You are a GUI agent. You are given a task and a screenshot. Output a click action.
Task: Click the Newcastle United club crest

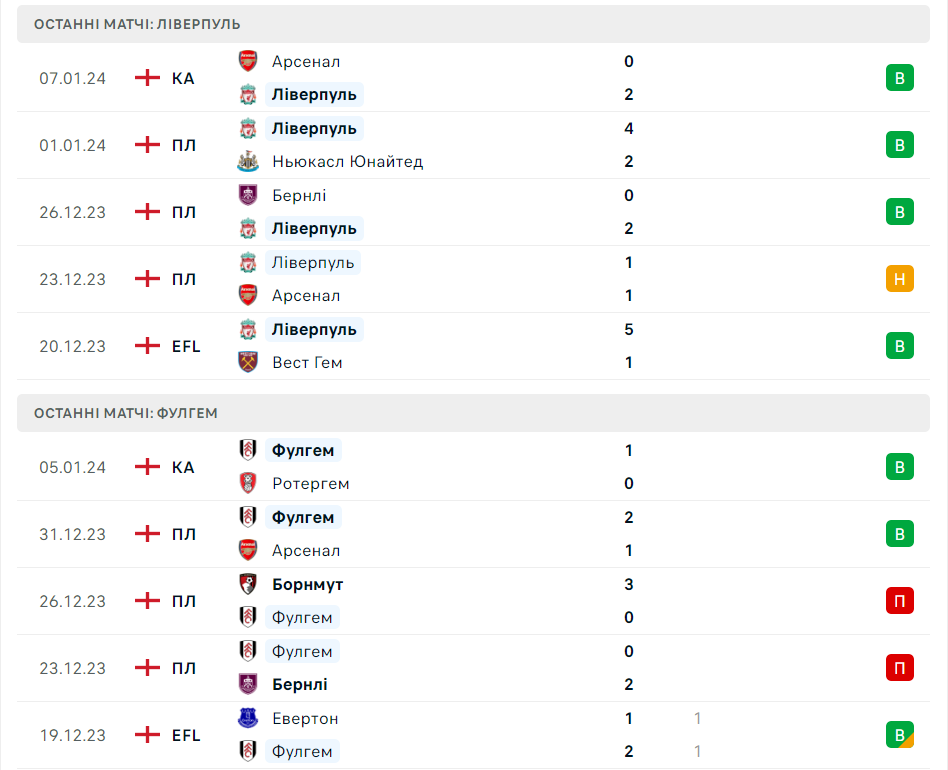pyautogui.click(x=248, y=162)
